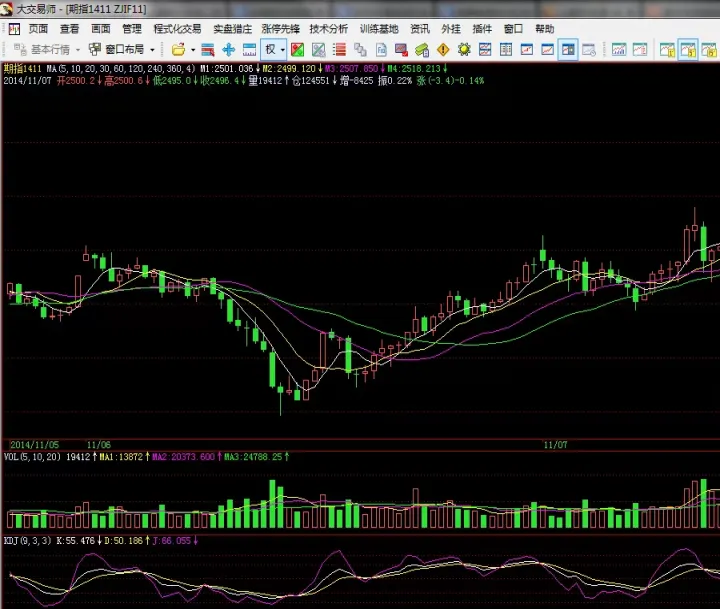
Task: Click the 11/07 date marker on time axis
Action: pos(554,442)
